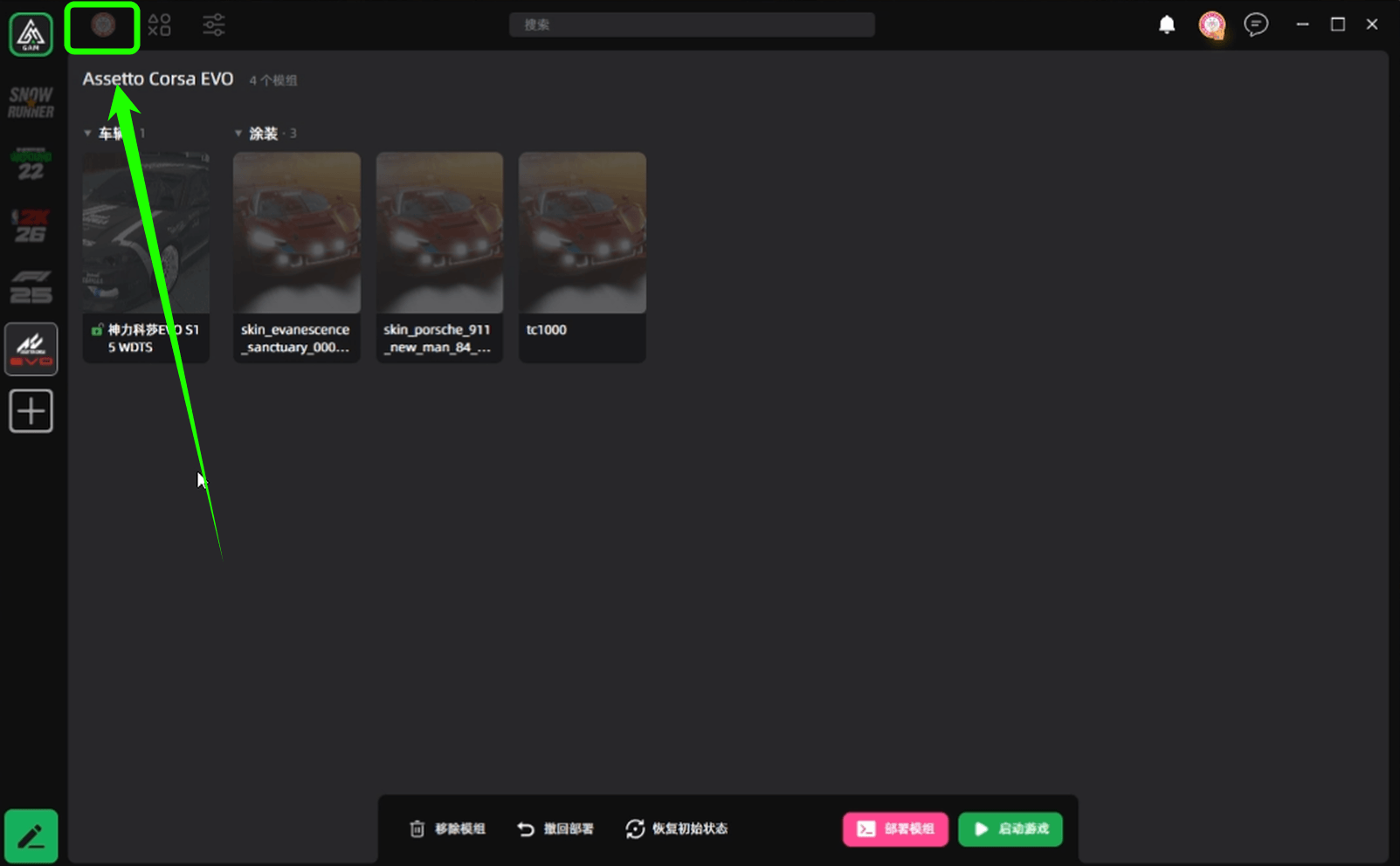Select the tc1000 mod card
Image resolution: width=1400 pixels, height=866 pixels.
583,257
